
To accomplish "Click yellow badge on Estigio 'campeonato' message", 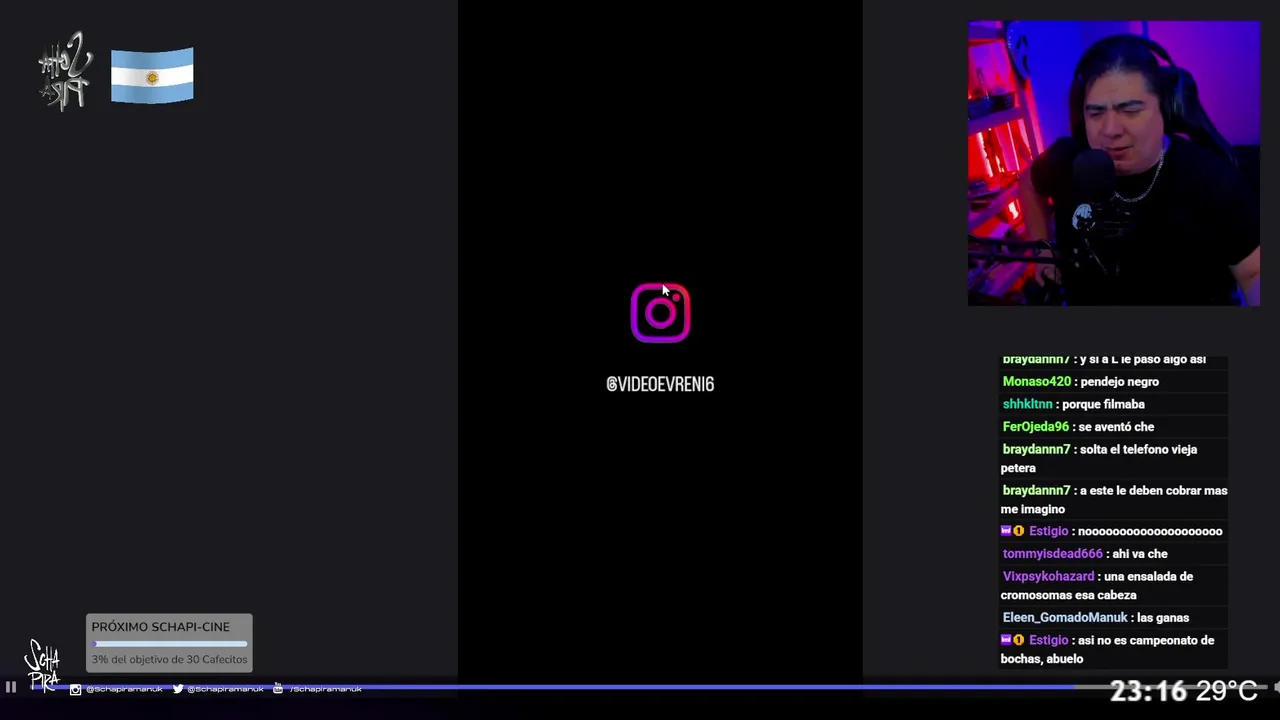I will coord(1019,640).
